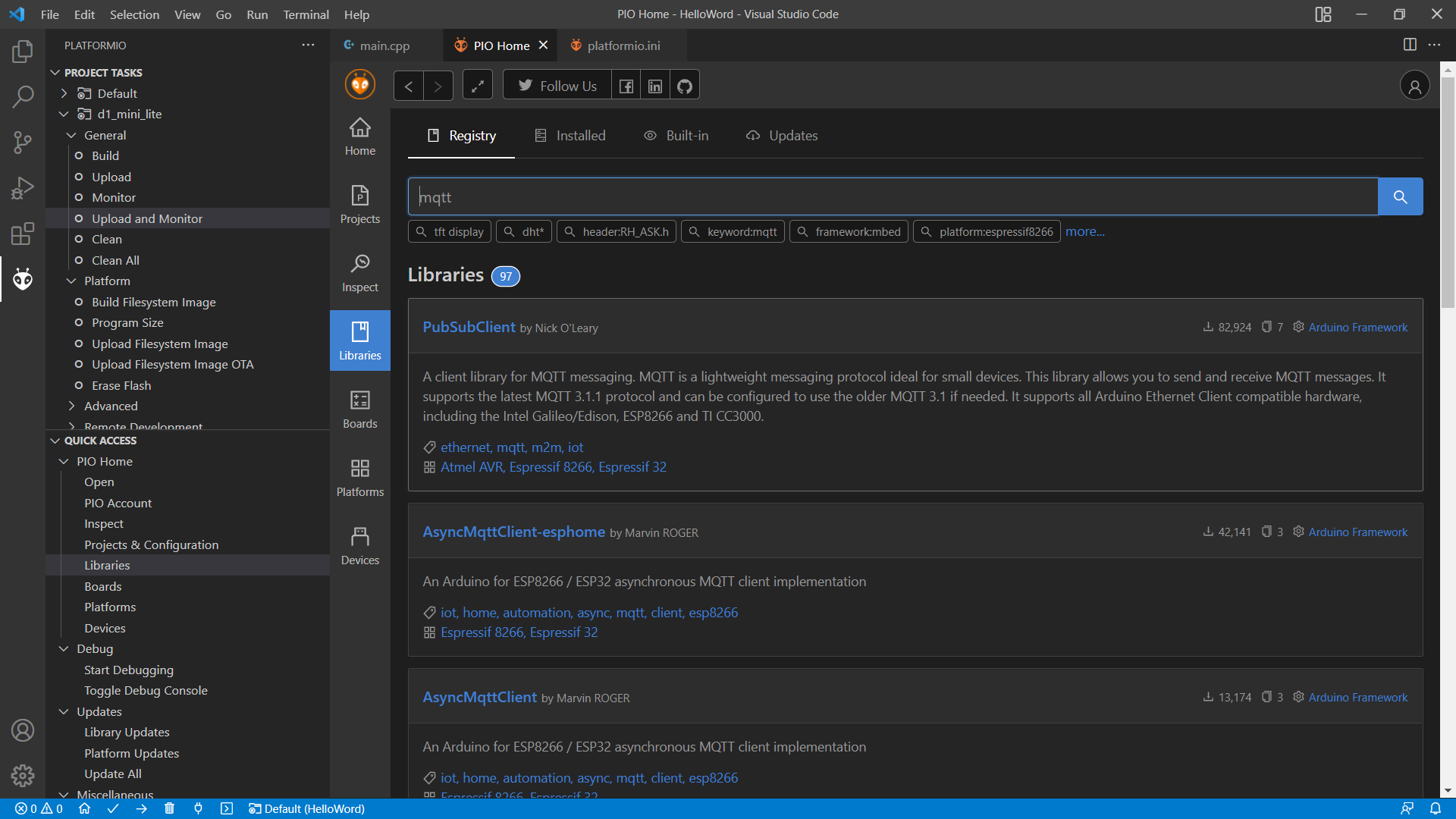Collapse the Platform task group
Viewport: 1456px width, 819px height.
72,281
